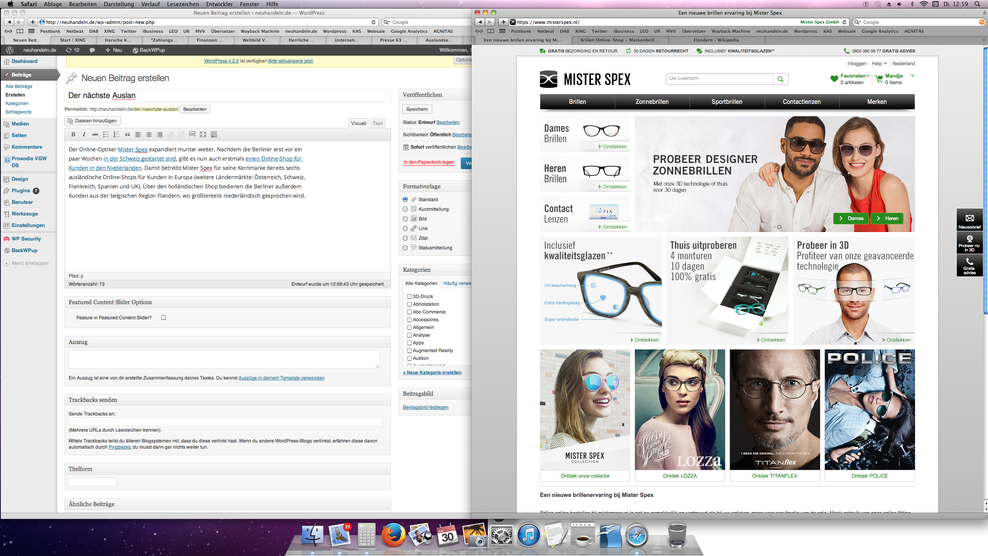
Task: Open Zonnebrillen navigation menu
Action: pos(652,101)
